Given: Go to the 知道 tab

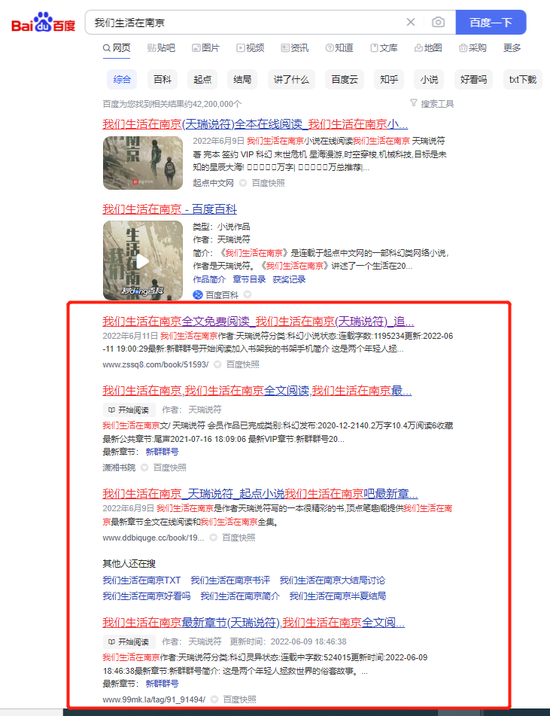Looking at the screenshot, I should tap(339, 48).
